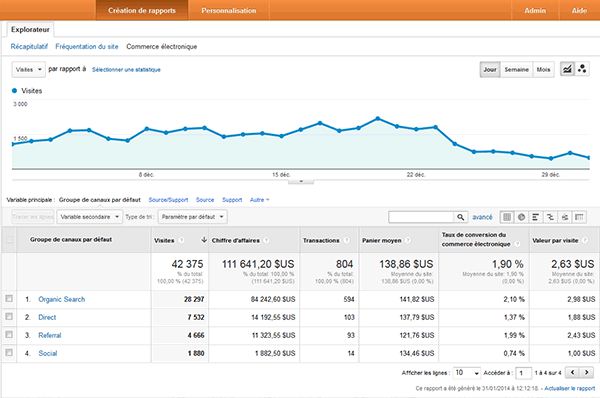Select the performance bar view
Viewport: 600px width, 398px height.
[x=535, y=217]
